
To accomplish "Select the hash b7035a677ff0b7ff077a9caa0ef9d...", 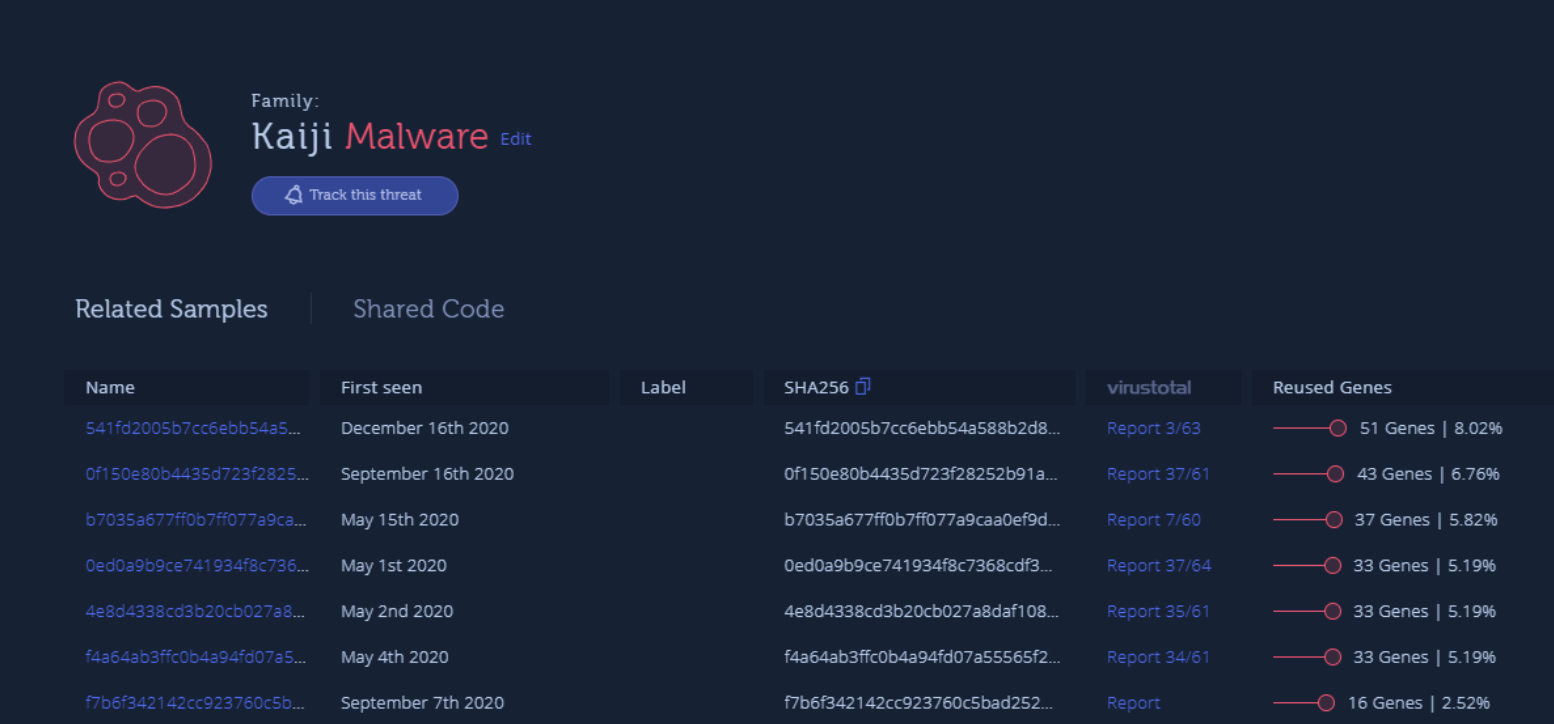I will (x=922, y=520).
